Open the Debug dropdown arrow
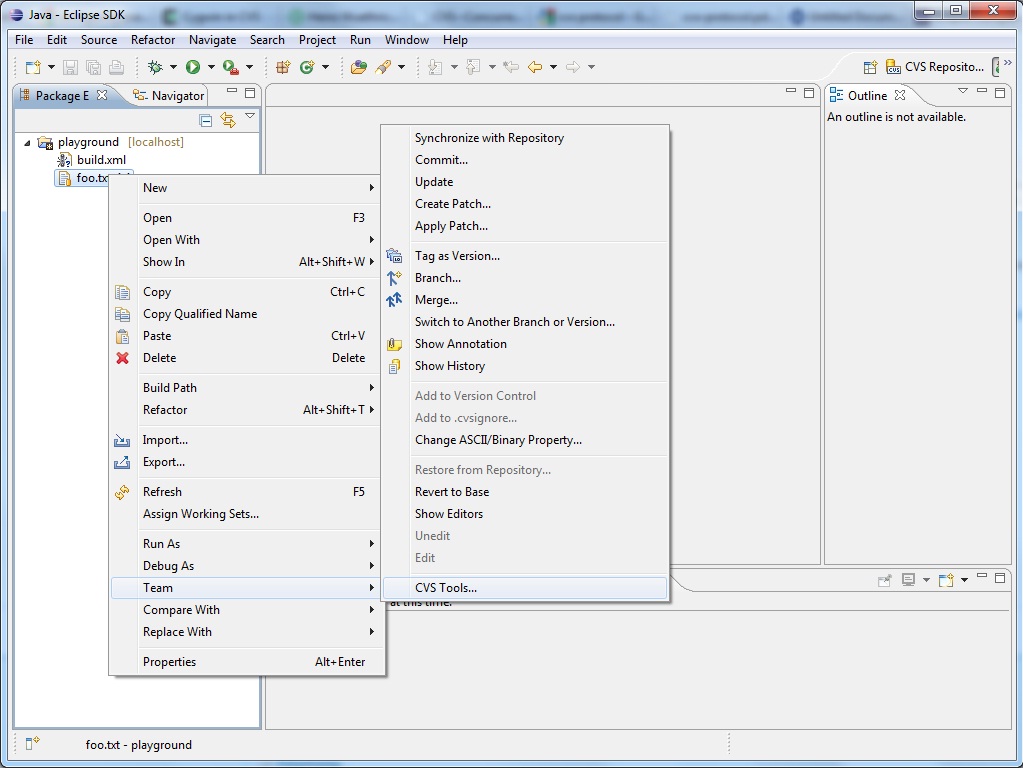The width and height of the screenshot is (1023, 768). (x=173, y=67)
